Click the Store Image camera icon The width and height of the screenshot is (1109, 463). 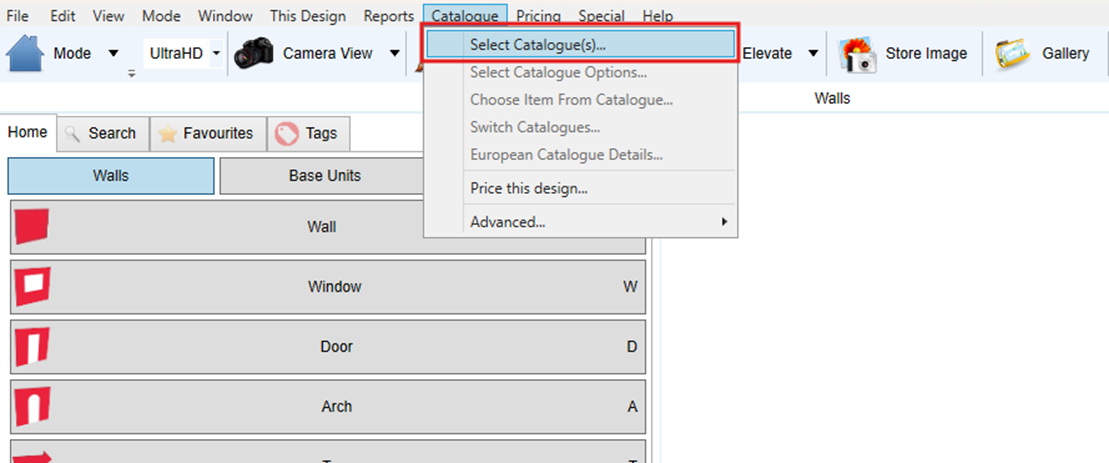click(857, 54)
